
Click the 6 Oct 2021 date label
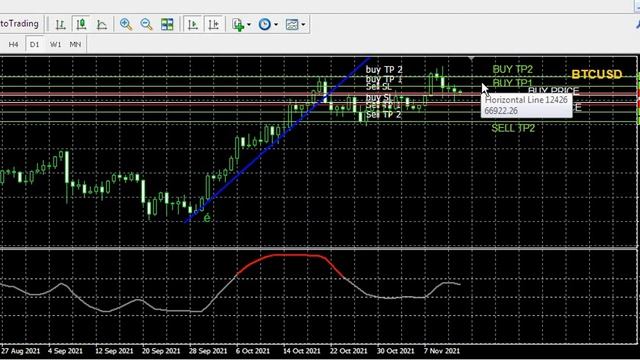click(253, 351)
